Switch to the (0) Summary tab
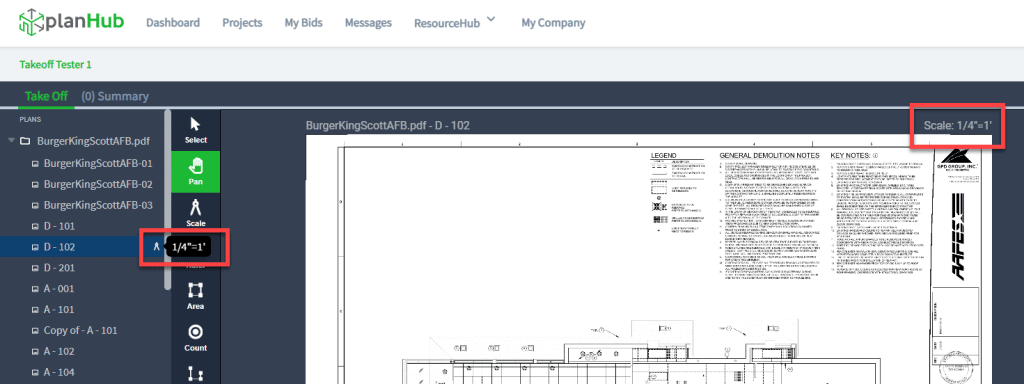 coord(115,96)
